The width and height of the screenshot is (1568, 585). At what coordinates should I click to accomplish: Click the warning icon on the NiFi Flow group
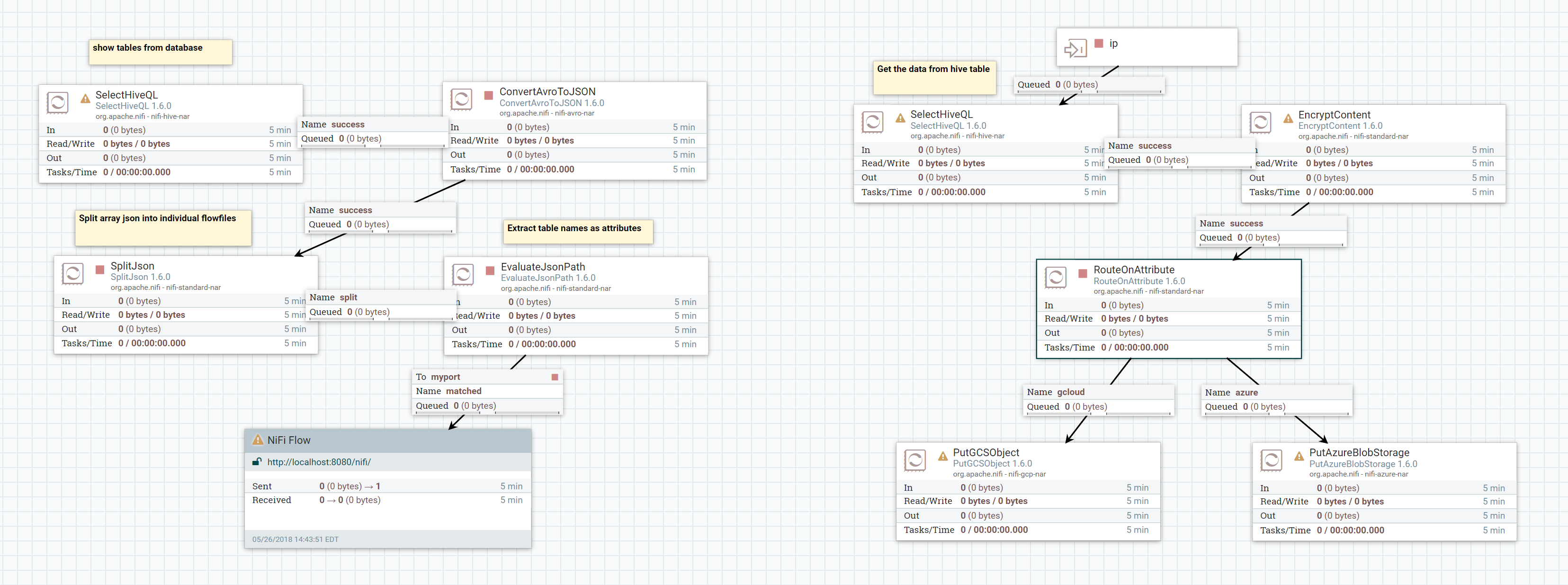coord(258,440)
